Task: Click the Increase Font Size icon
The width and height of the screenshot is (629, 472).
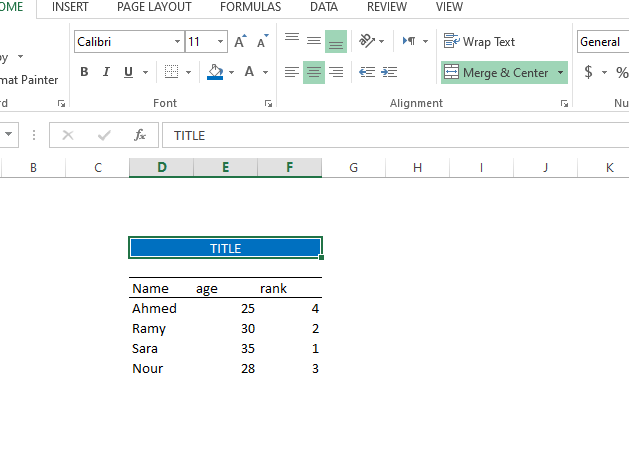Action: [x=240, y=42]
